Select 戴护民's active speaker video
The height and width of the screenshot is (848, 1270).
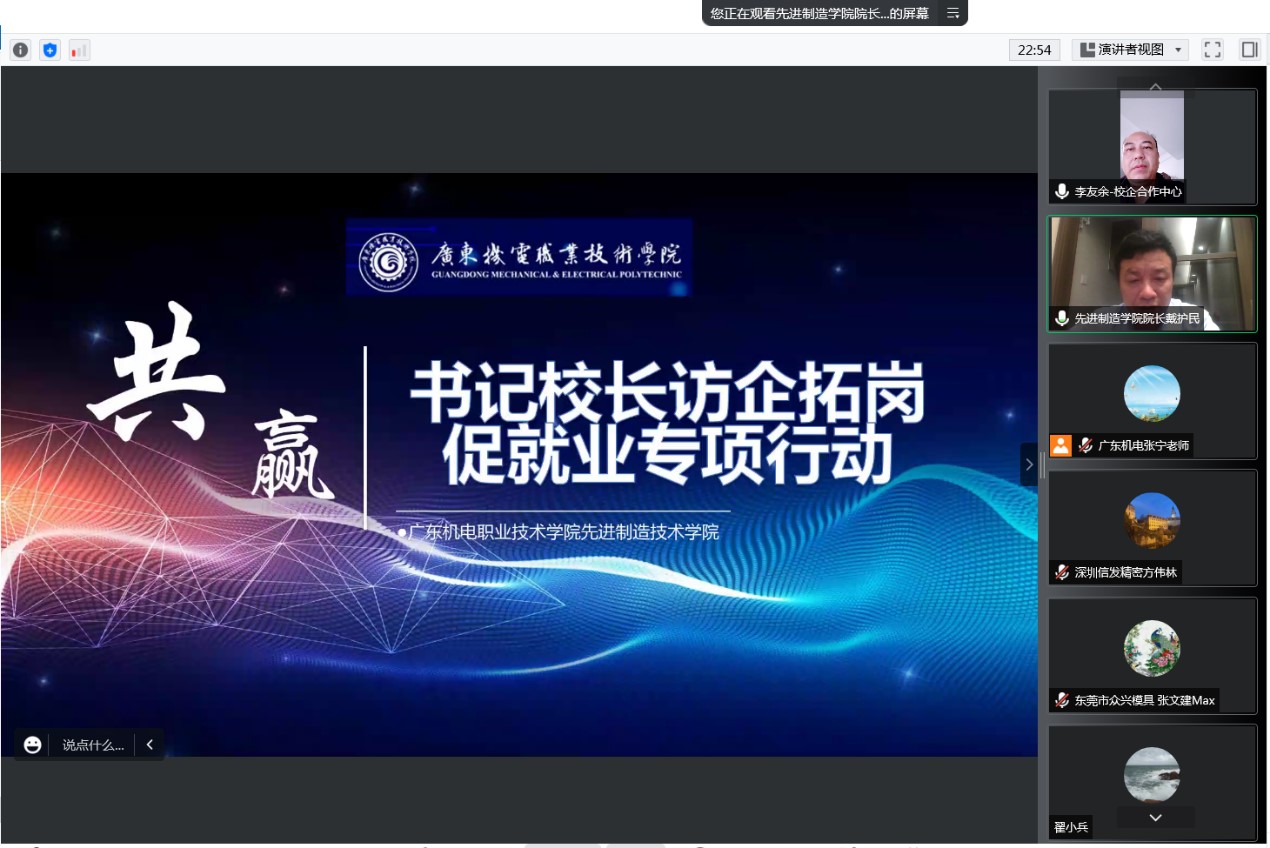(1152, 274)
